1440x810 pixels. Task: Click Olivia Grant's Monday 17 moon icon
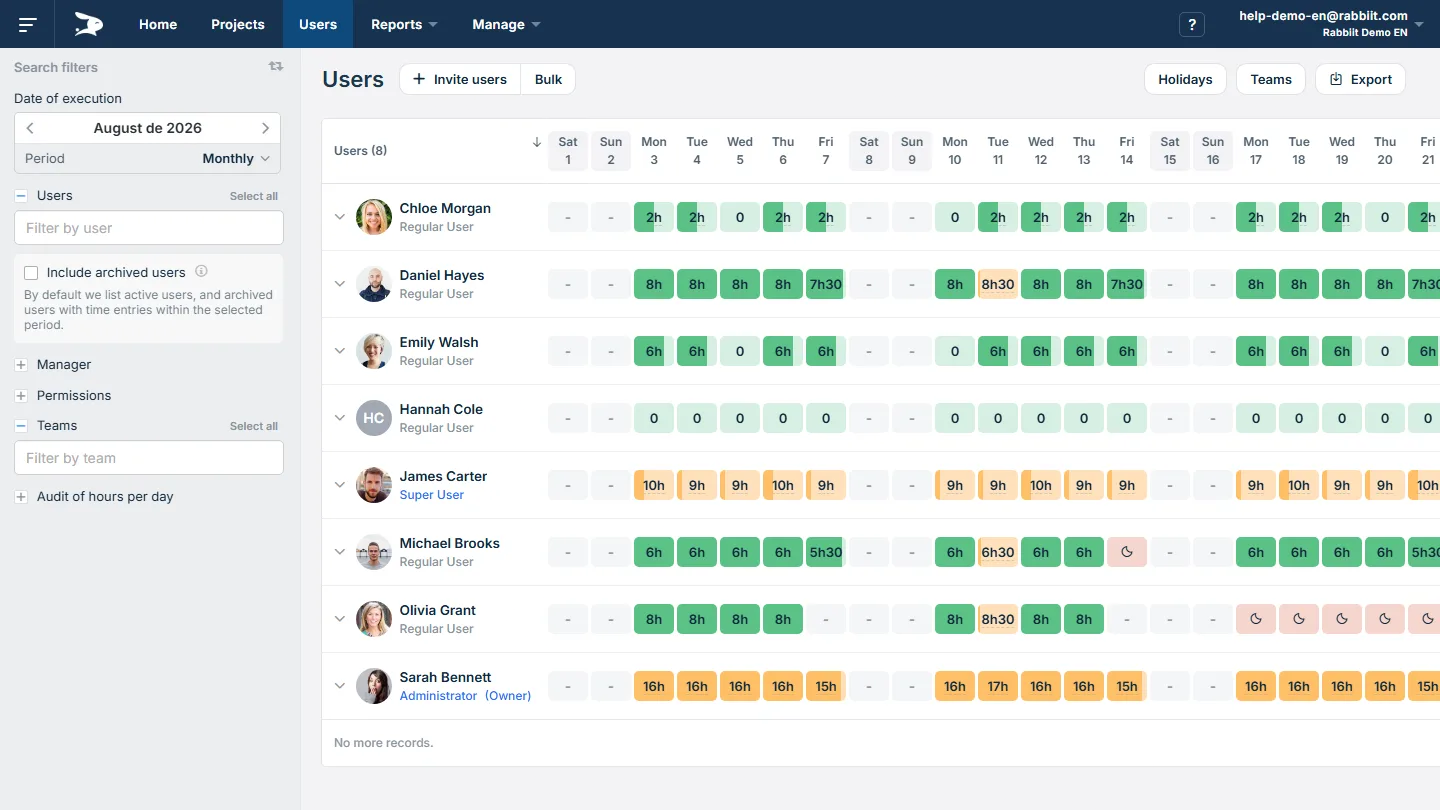pos(1256,619)
